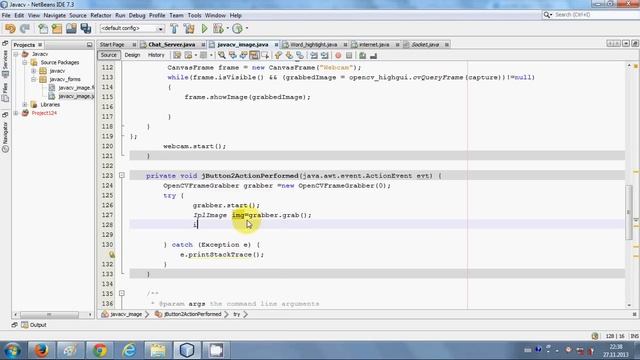
Task: Click the Shift Line Right icon
Action: point(324,55)
